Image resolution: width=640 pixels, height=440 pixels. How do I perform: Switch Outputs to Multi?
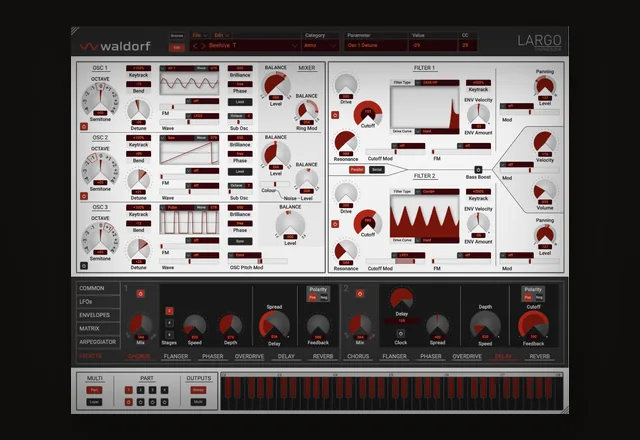pos(198,402)
